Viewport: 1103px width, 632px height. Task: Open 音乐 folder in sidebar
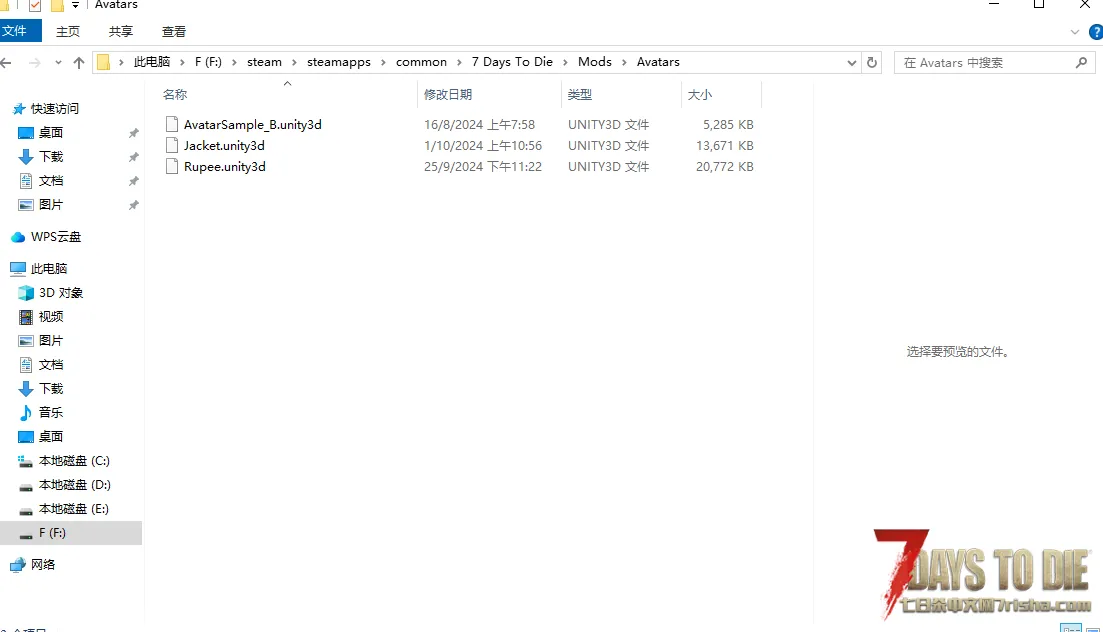[x=51, y=412]
